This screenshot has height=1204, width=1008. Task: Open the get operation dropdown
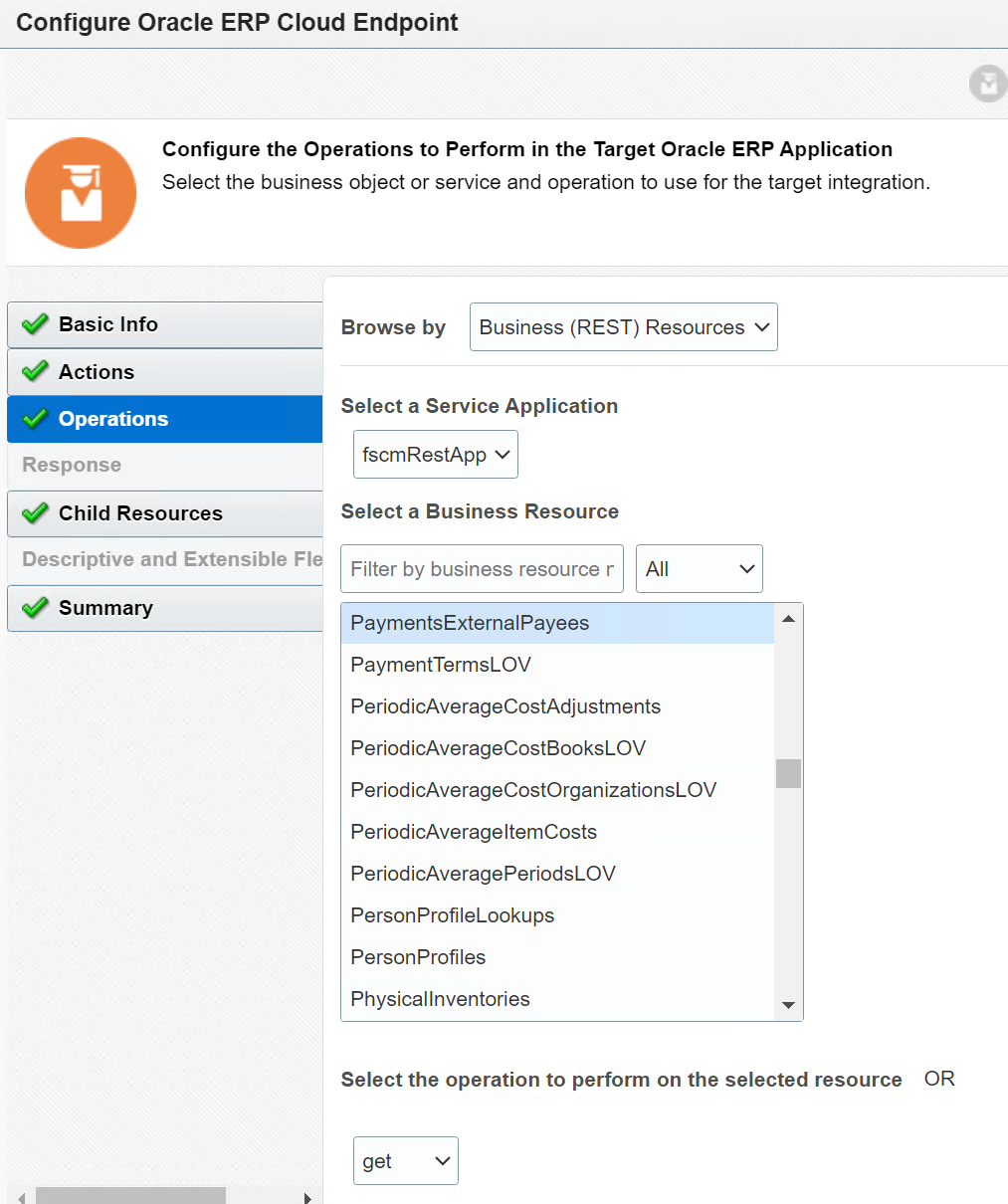click(406, 1161)
